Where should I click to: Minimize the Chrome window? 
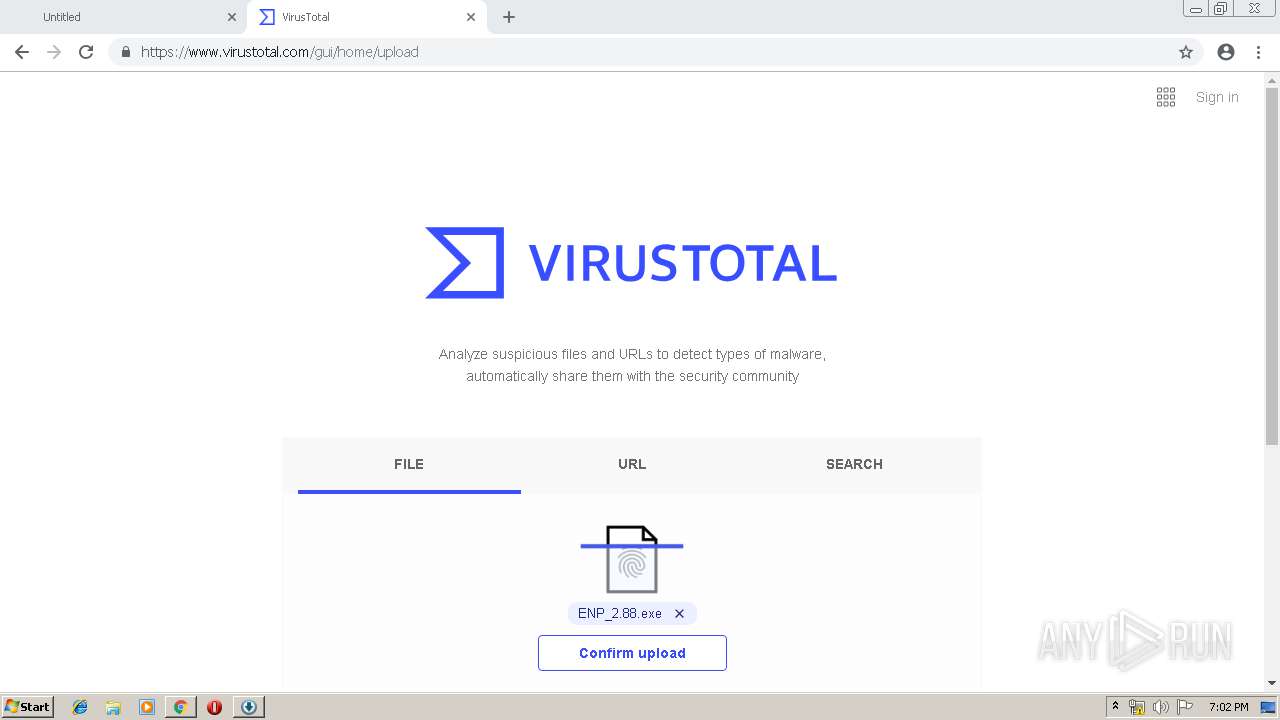point(1196,8)
